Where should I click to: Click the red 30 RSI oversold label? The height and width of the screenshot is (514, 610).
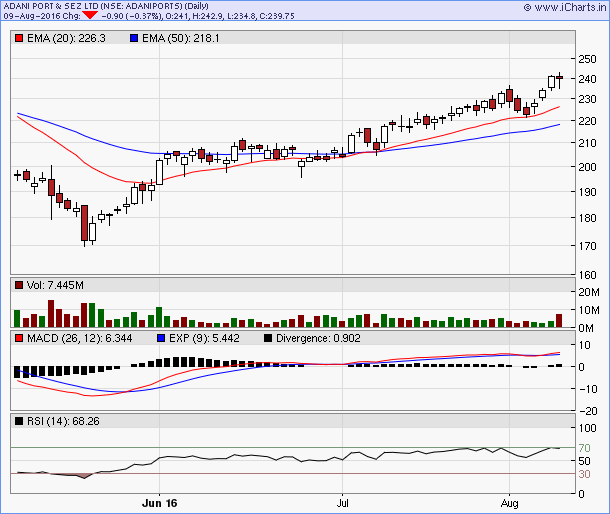click(x=584, y=474)
